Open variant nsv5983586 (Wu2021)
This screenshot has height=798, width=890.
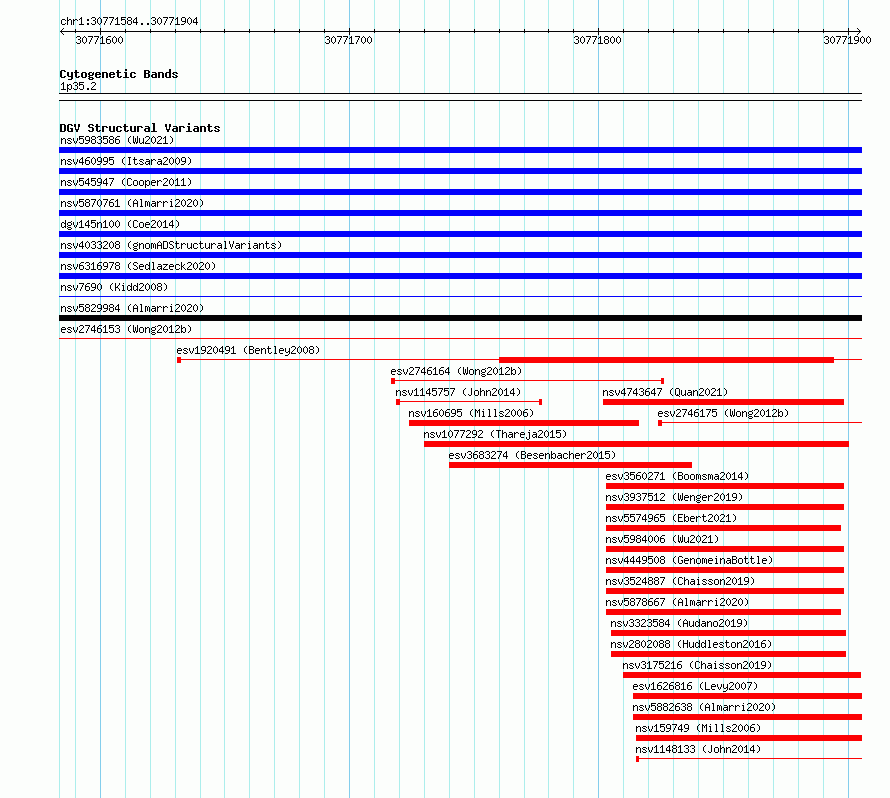117,140
